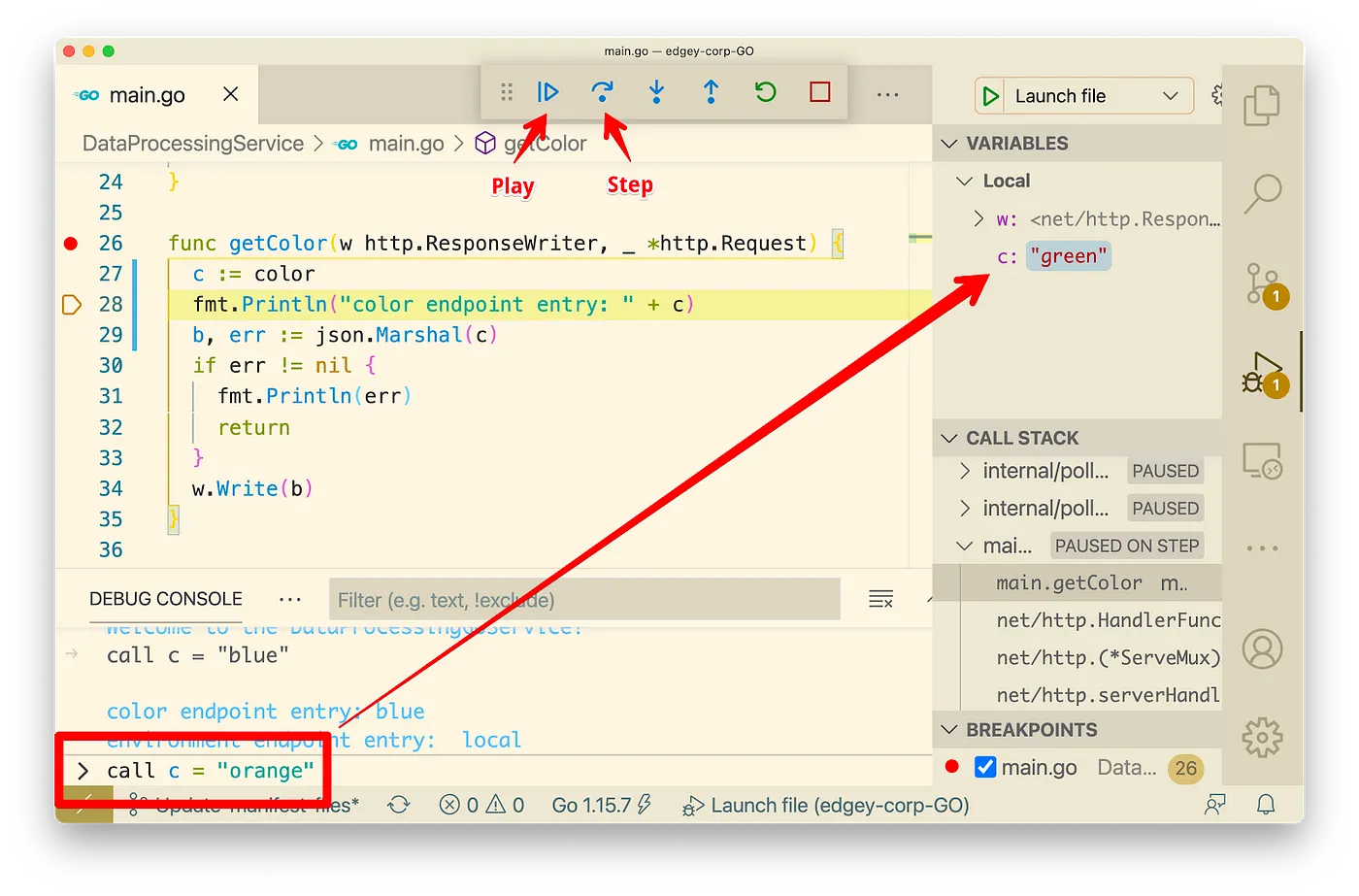Image resolution: width=1359 pixels, height=896 pixels.
Task: Click the return keyword on line 32
Action: pos(253,427)
